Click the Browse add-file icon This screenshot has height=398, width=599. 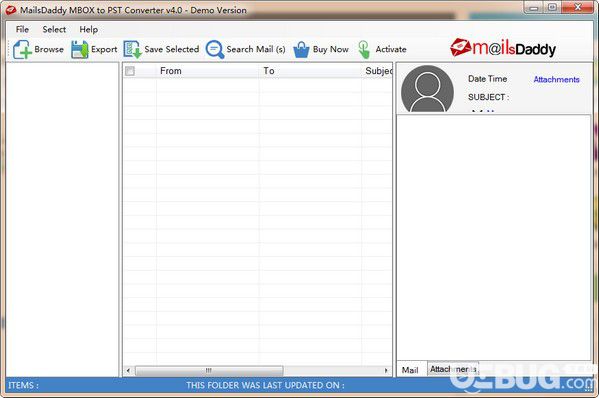pos(22,50)
